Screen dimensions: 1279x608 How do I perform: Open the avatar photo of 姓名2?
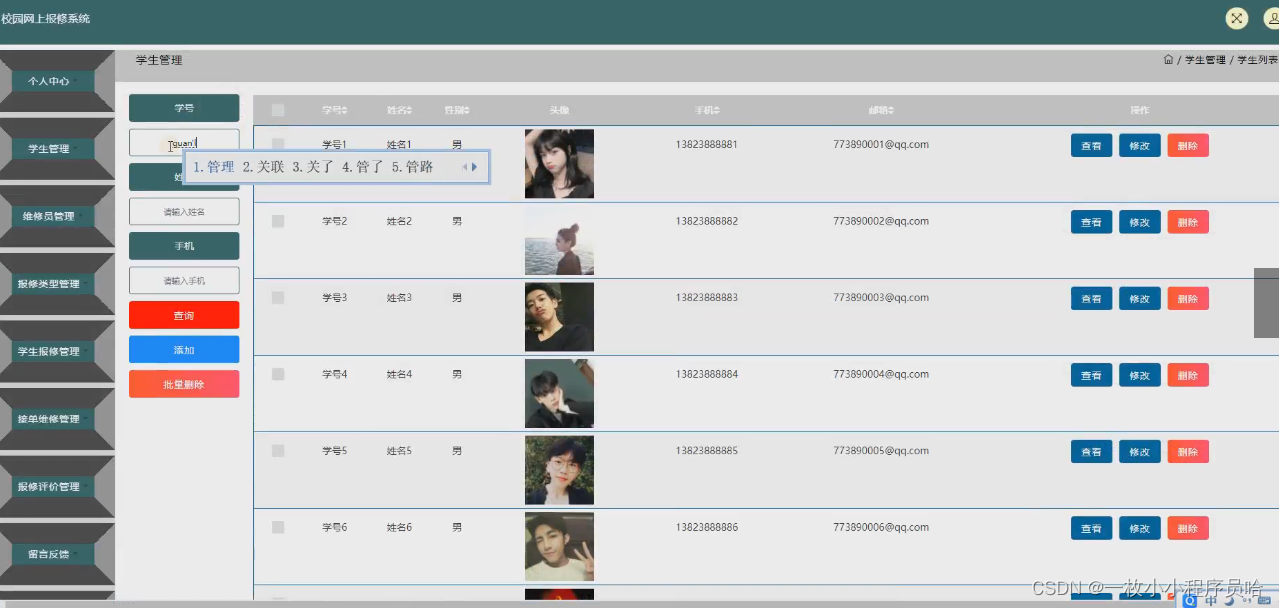(x=559, y=240)
